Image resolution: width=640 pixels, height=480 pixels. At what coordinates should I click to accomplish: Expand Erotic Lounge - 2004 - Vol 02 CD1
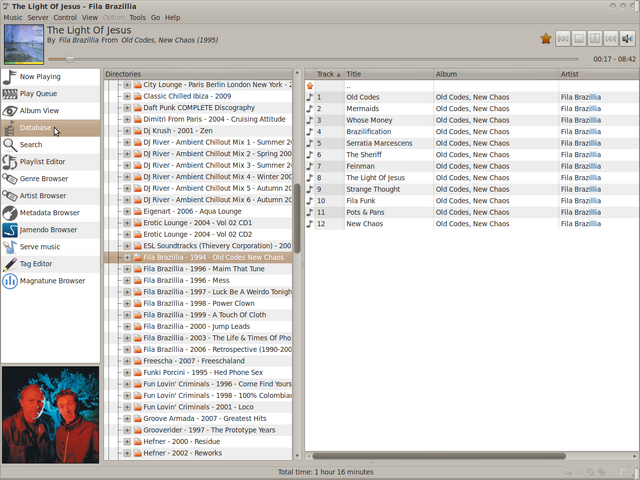coord(127,223)
